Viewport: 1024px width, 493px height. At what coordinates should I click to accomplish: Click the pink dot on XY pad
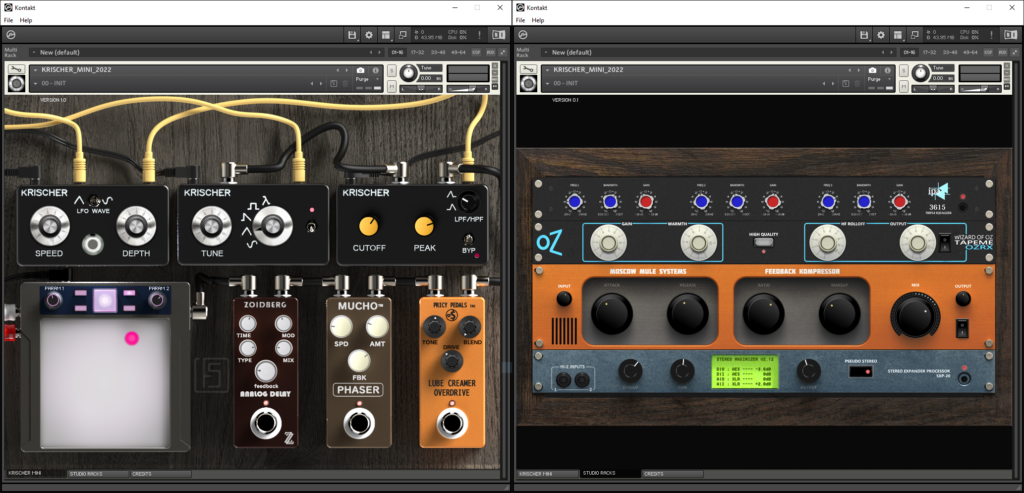[x=132, y=338]
